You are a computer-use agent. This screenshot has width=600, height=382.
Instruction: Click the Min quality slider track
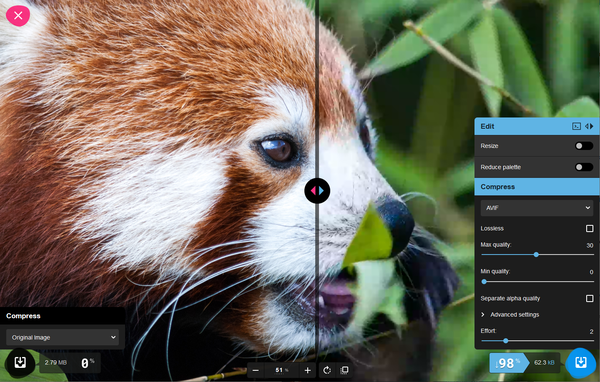pyautogui.click(x=537, y=282)
